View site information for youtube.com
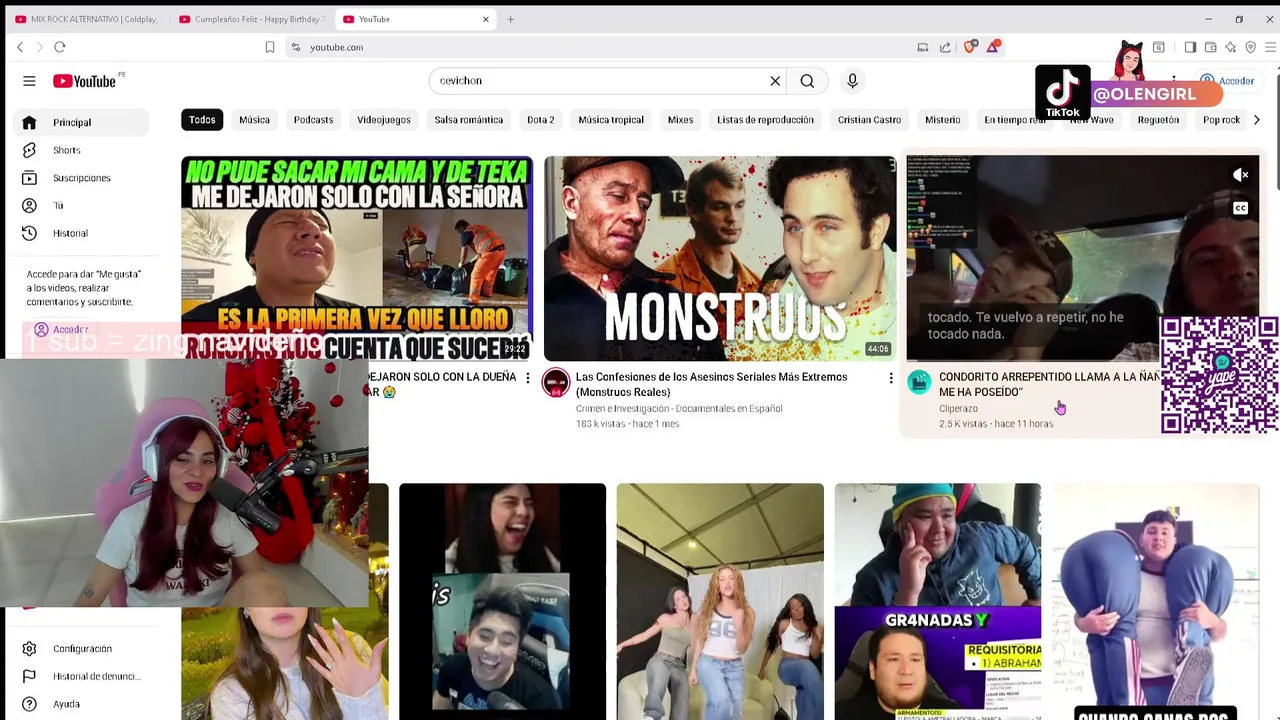The width and height of the screenshot is (1280, 720). (296, 47)
